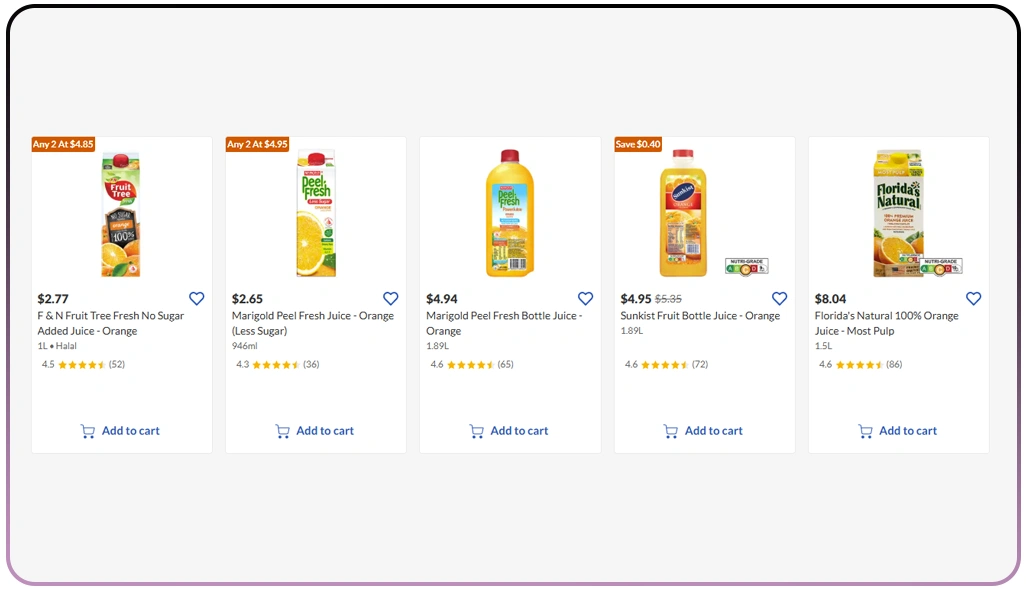1026x589 pixels.
Task: Click the 'Save $0.40' promo badge
Action: pos(638,144)
